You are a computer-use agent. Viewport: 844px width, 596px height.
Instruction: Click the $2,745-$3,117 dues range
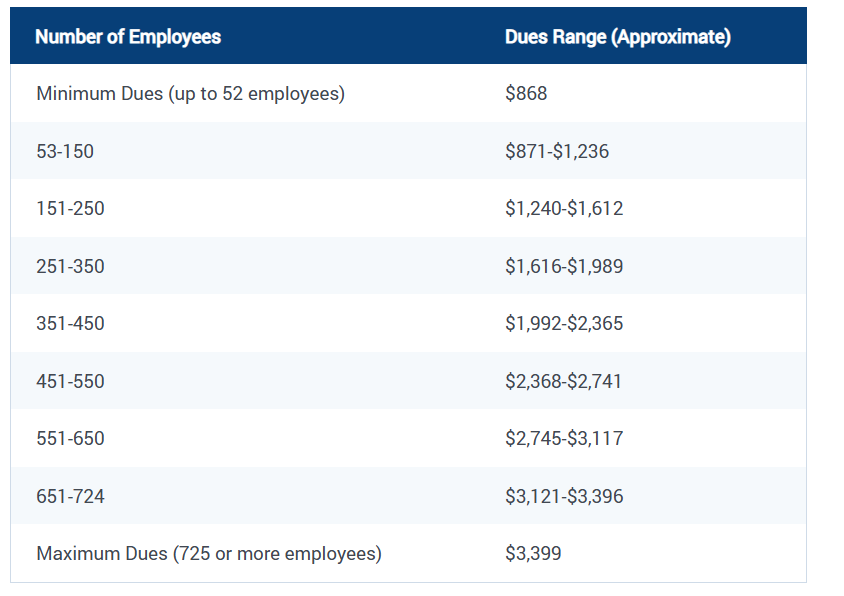click(x=564, y=439)
